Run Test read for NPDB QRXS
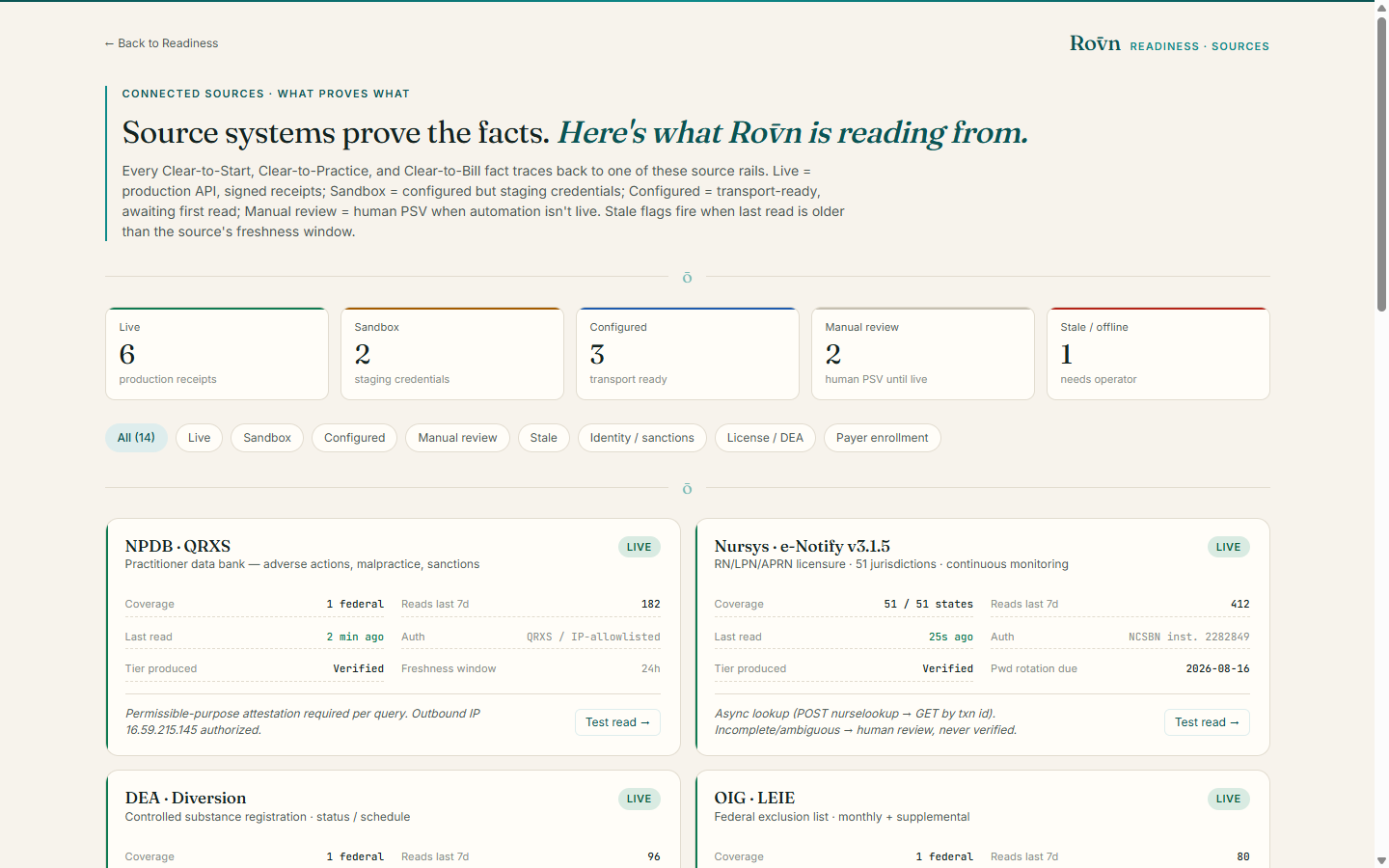This screenshot has width=1389, height=868. (617, 722)
